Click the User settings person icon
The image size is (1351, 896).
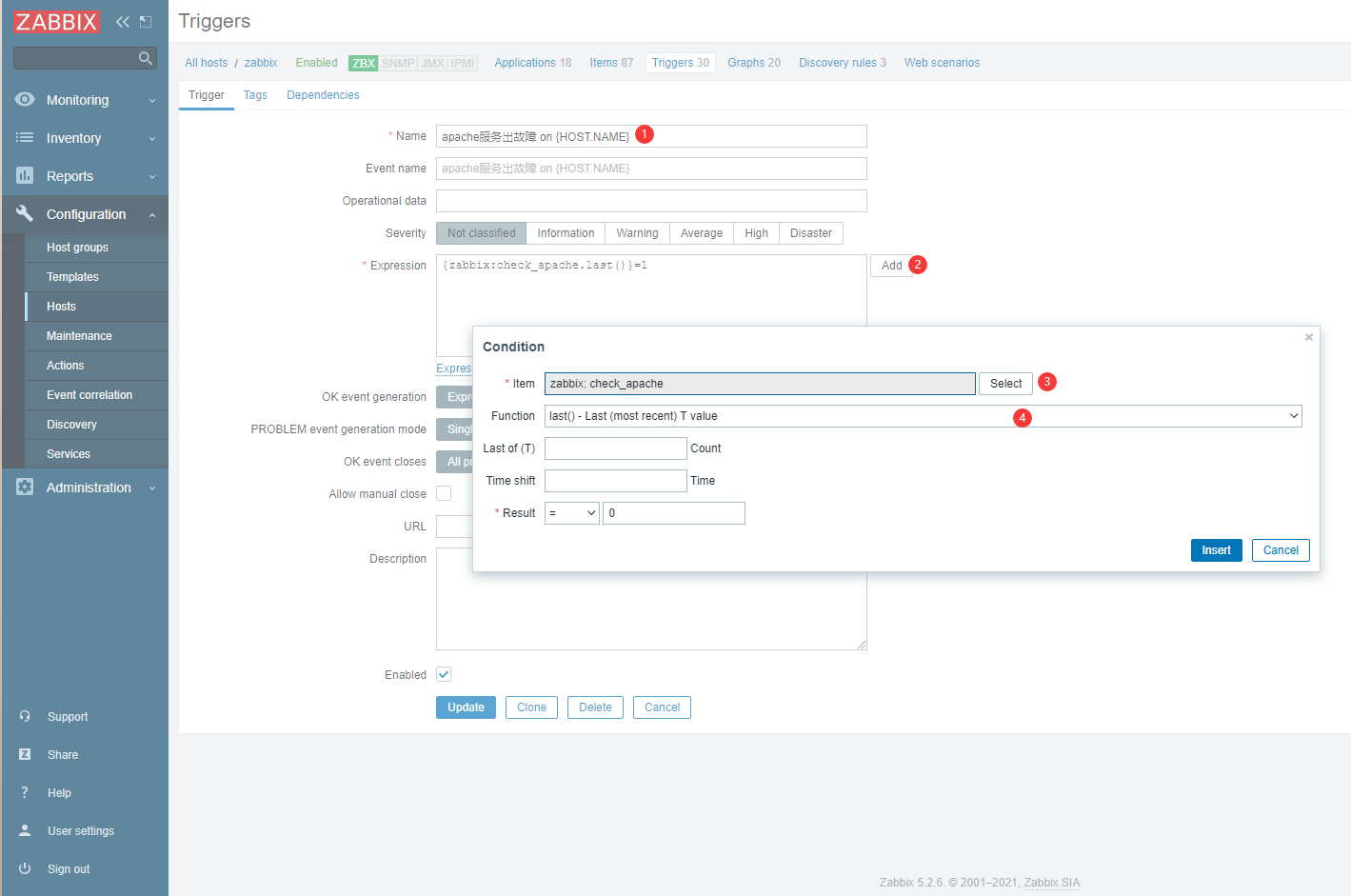click(25, 830)
